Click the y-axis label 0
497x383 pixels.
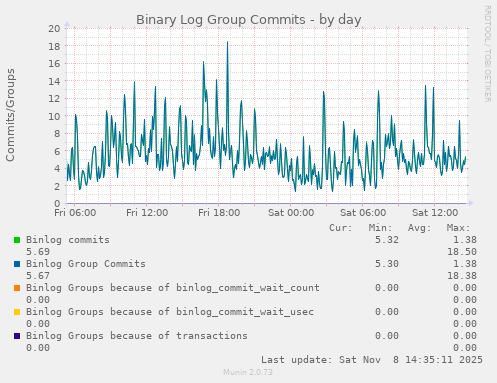pyautogui.click(x=57, y=203)
